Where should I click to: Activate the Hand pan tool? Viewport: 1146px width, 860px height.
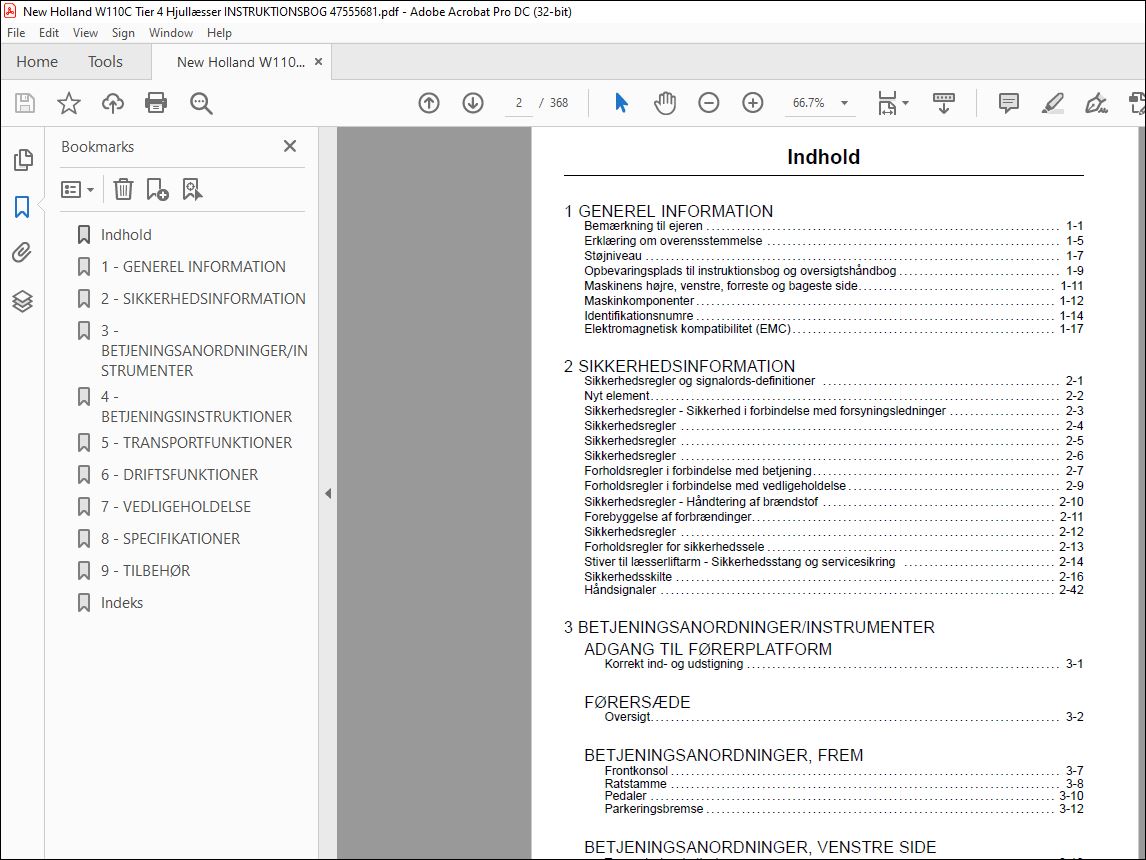[665, 103]
